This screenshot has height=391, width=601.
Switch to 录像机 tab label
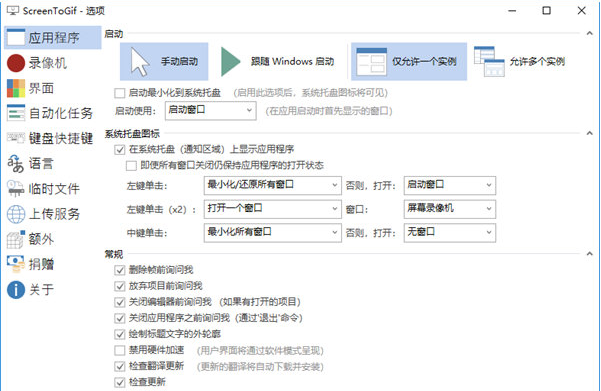(48, 63)
